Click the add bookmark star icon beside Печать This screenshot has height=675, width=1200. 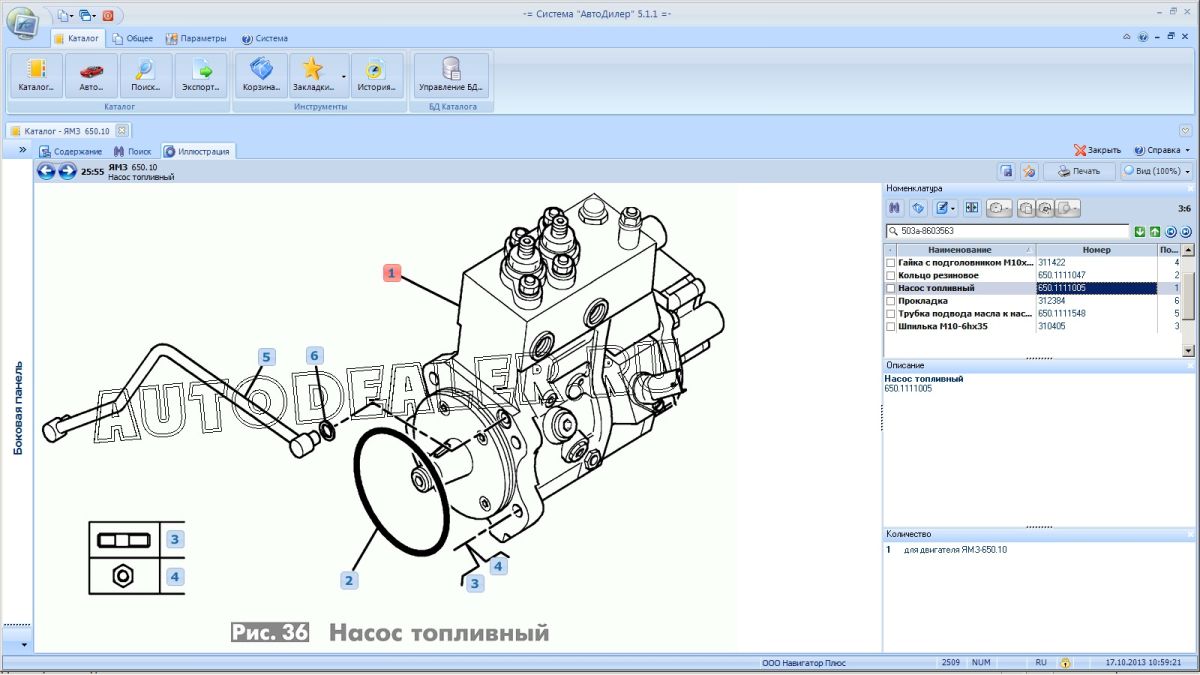pyautogui.click(x=1029, y=171)
